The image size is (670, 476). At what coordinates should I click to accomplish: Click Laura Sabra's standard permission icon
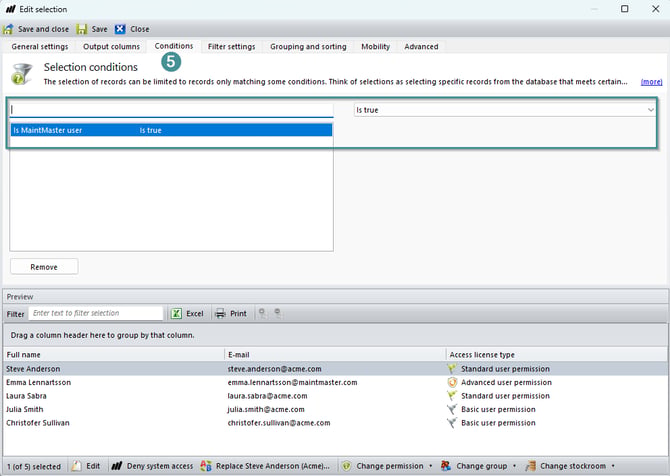452,396
